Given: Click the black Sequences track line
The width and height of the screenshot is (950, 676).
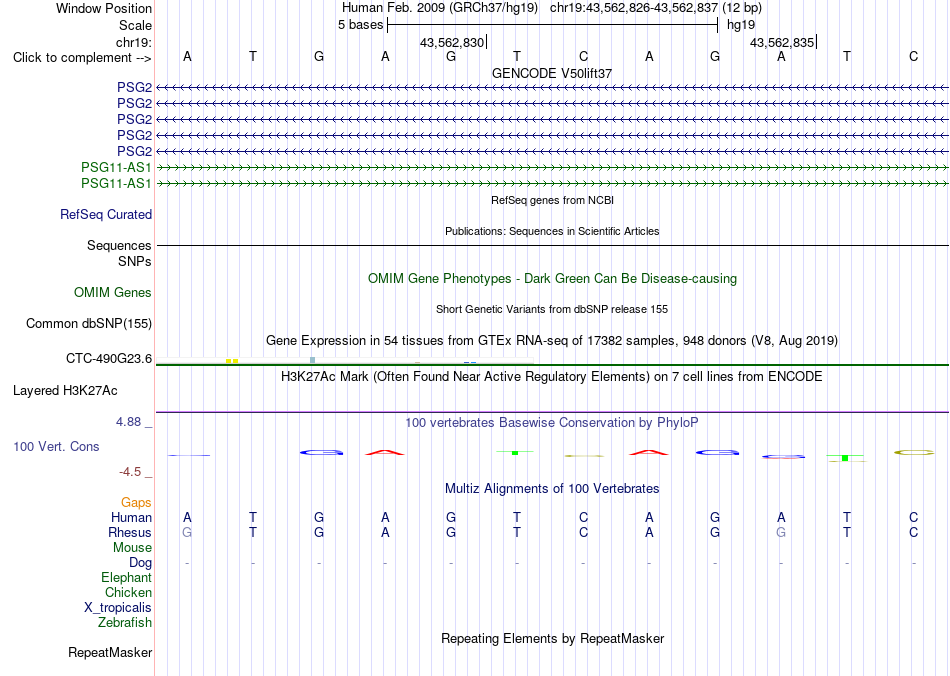Looking at the screenshot, I should pos(553,245).
